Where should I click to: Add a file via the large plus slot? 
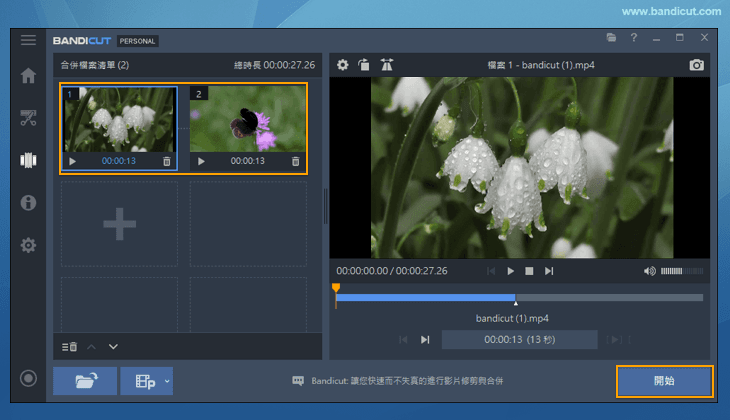(x=119, y=224)
